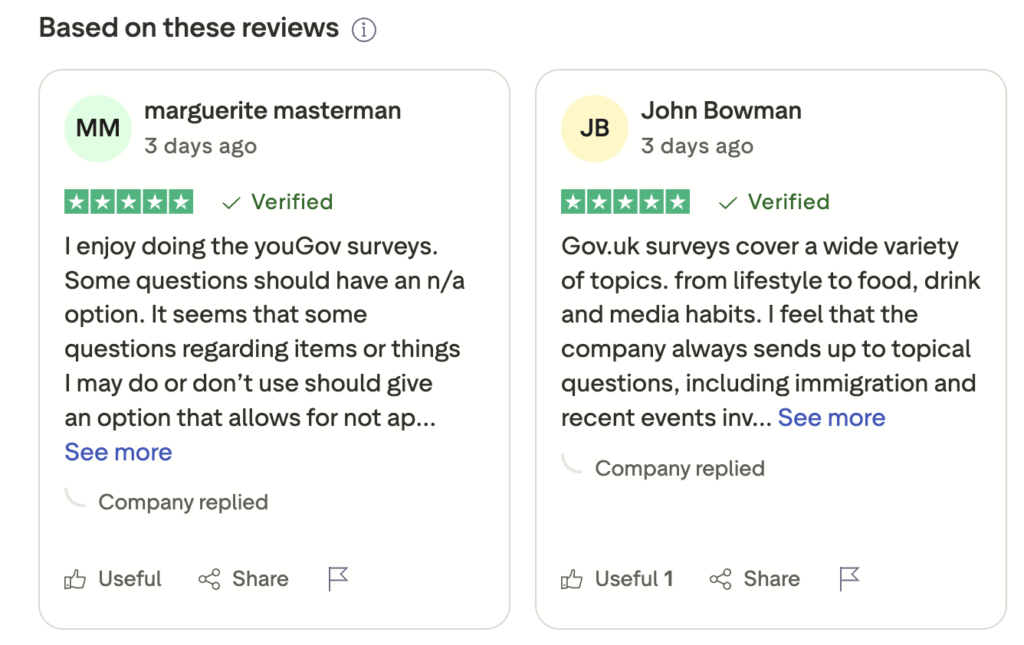This screenshot has height=645, width=1024.
Task: Open 'See more' on marguerite's review
Action: click(117, 452)
